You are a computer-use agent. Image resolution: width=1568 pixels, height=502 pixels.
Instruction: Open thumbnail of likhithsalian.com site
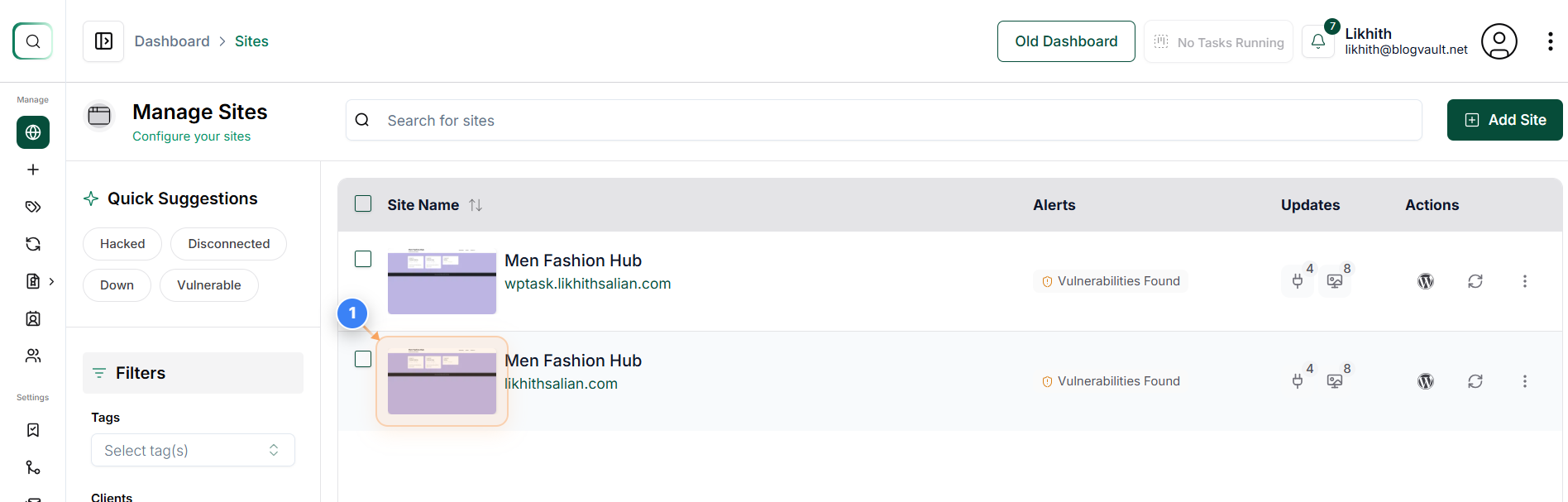click(x=442, y=381)
